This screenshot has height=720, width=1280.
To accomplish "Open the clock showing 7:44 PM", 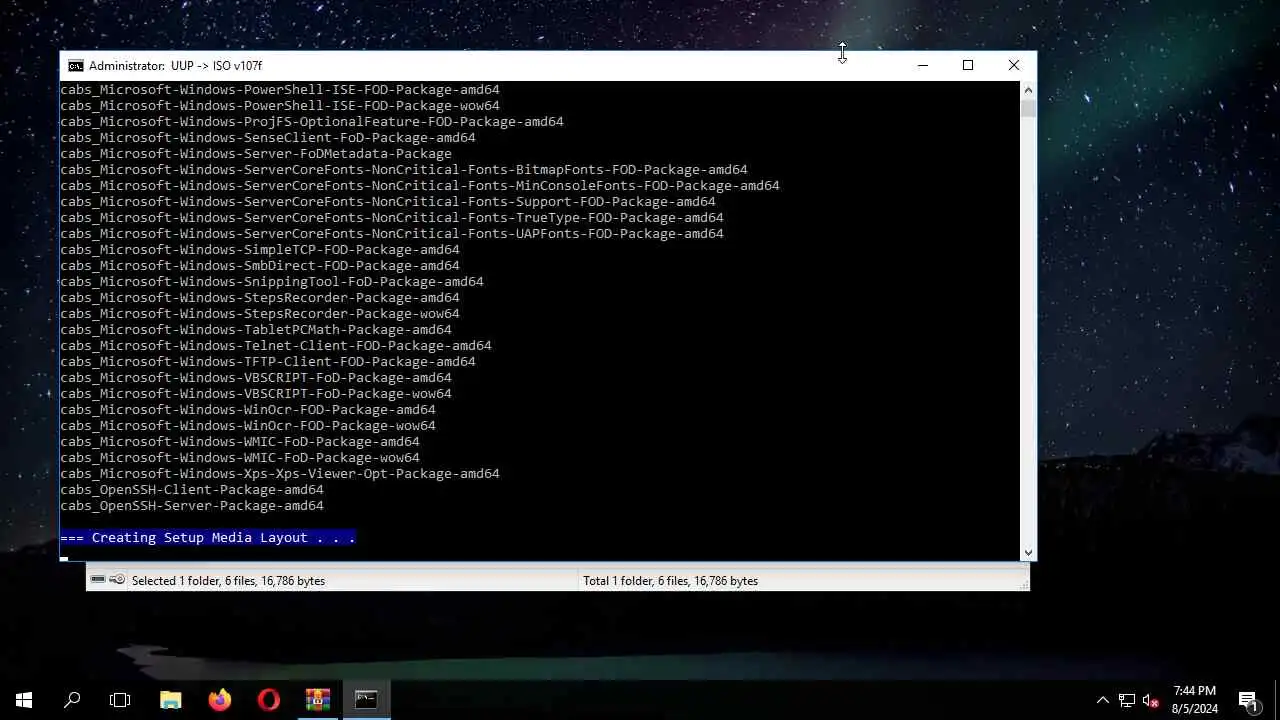I will [x=1195, y=700].
